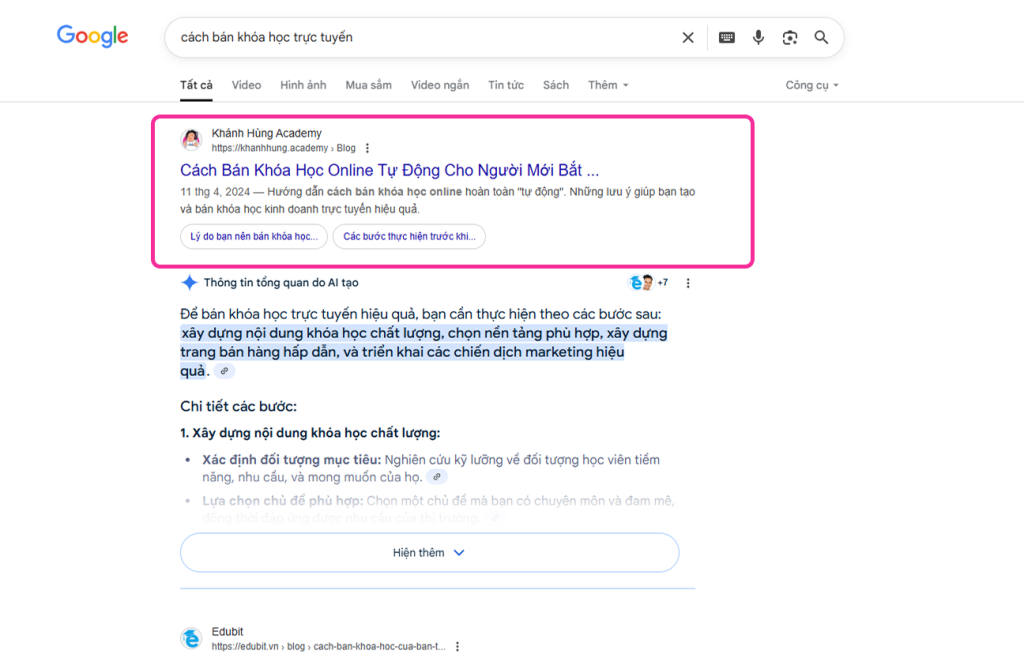
Task: Click the search query input field
Action: (424, 37)
